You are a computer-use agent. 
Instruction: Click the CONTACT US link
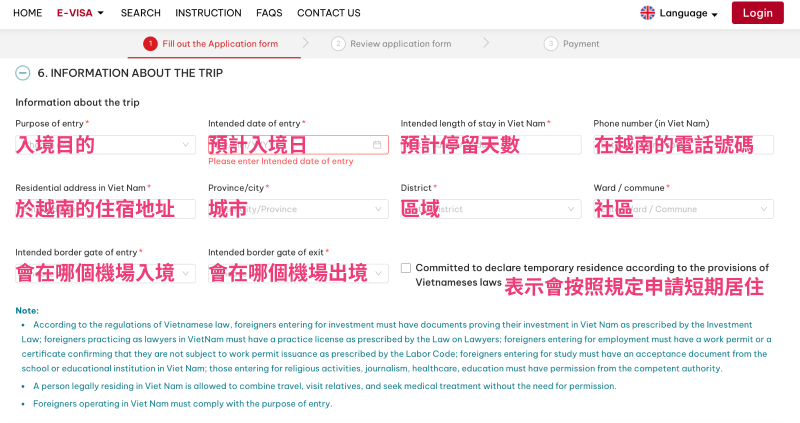(x=328, y=13)
